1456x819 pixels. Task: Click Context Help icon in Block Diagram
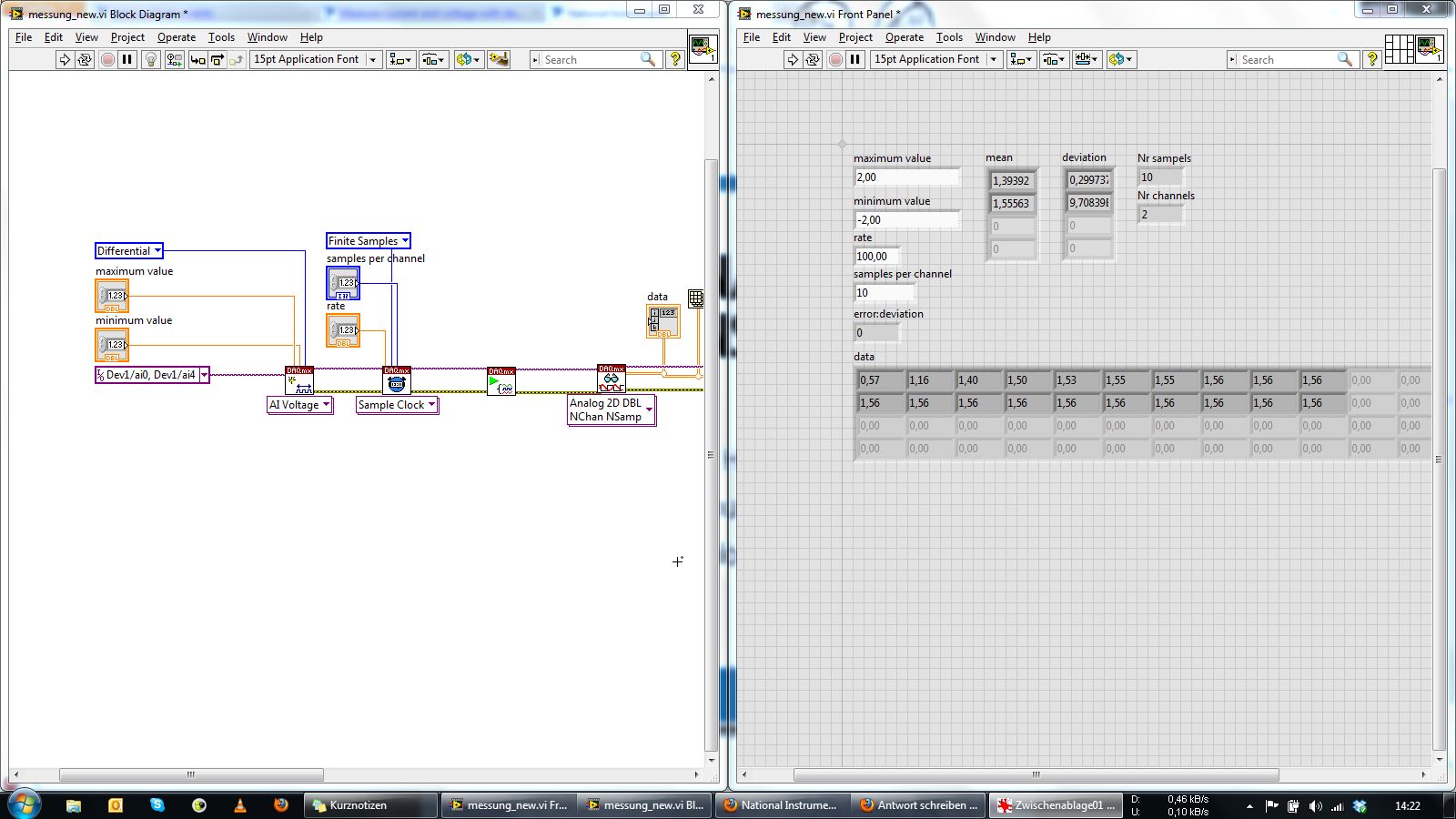675,59
